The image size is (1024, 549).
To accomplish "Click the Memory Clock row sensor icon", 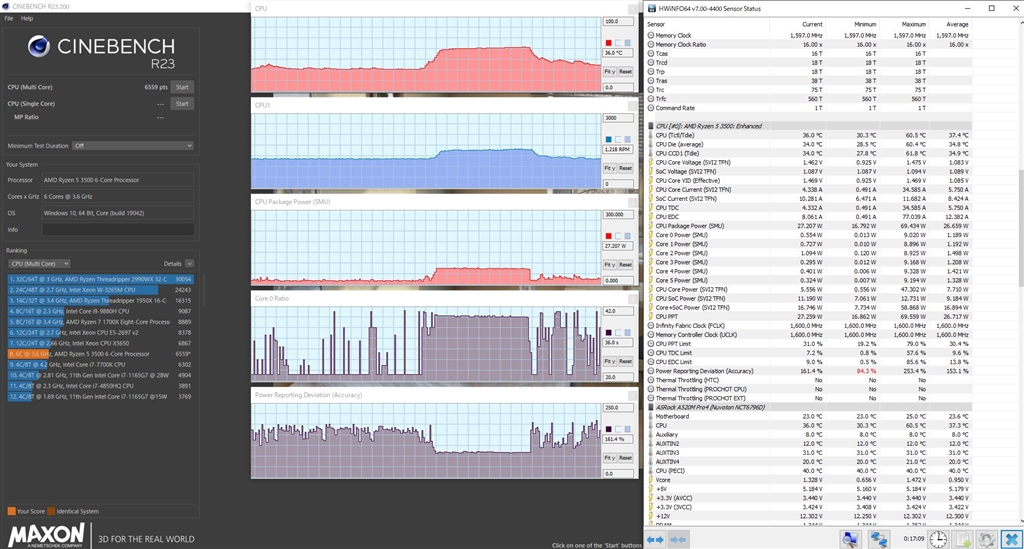I will pyautogui.click(x=650, y=35).
